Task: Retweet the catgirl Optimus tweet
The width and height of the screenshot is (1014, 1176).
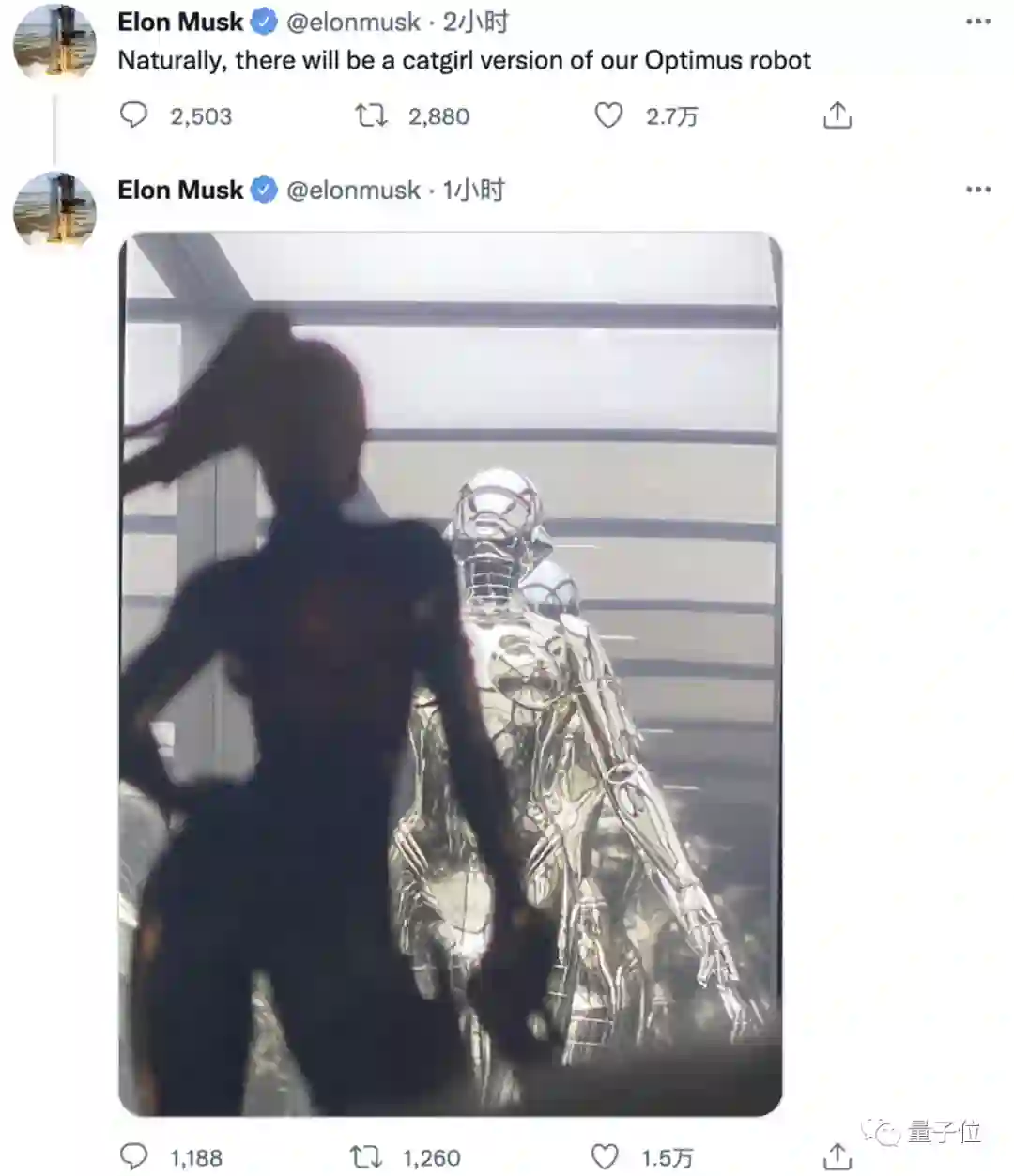Action: click(371, 115)
